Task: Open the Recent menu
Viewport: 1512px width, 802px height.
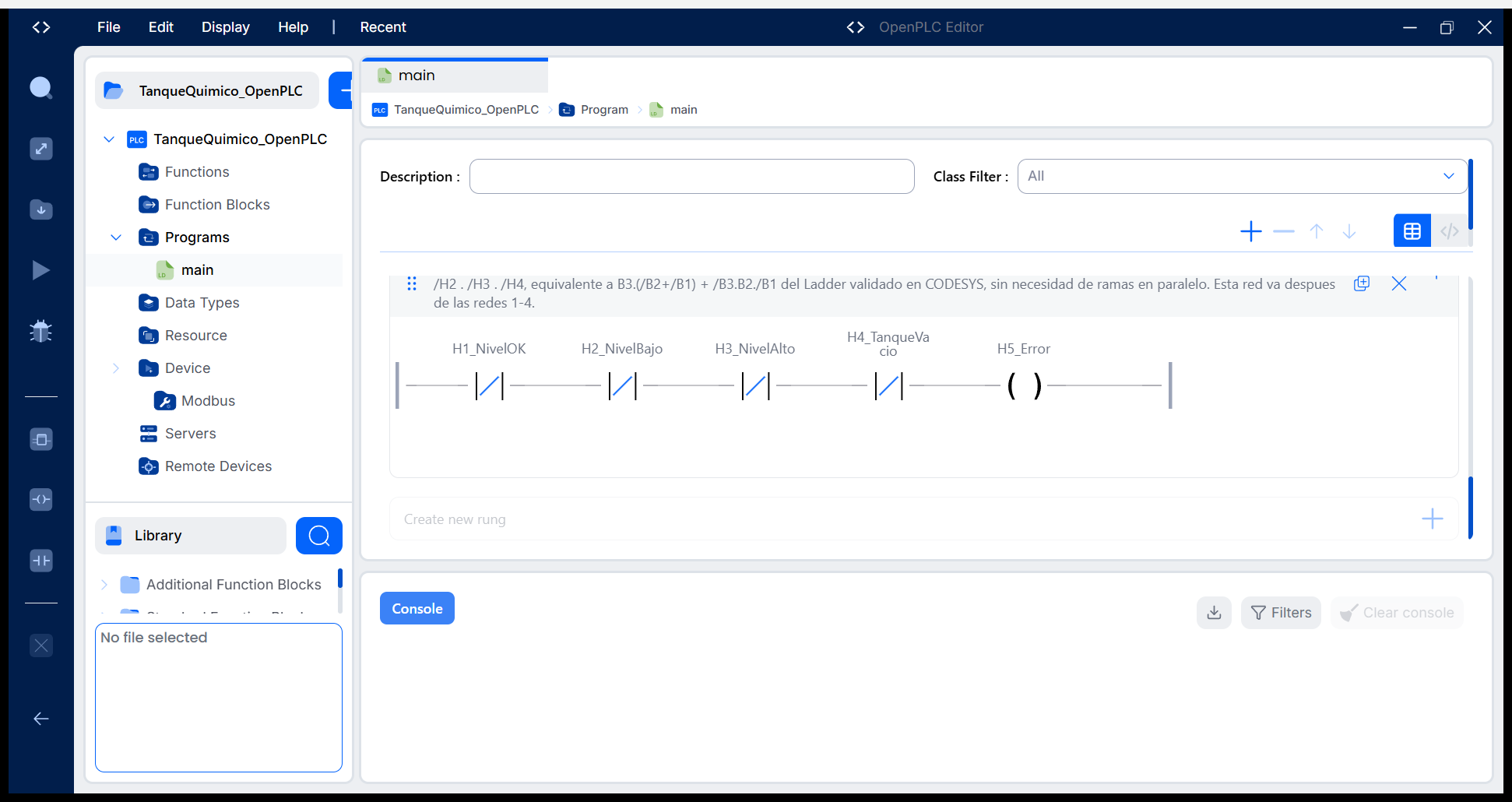Action: click(x=383, y=27)
